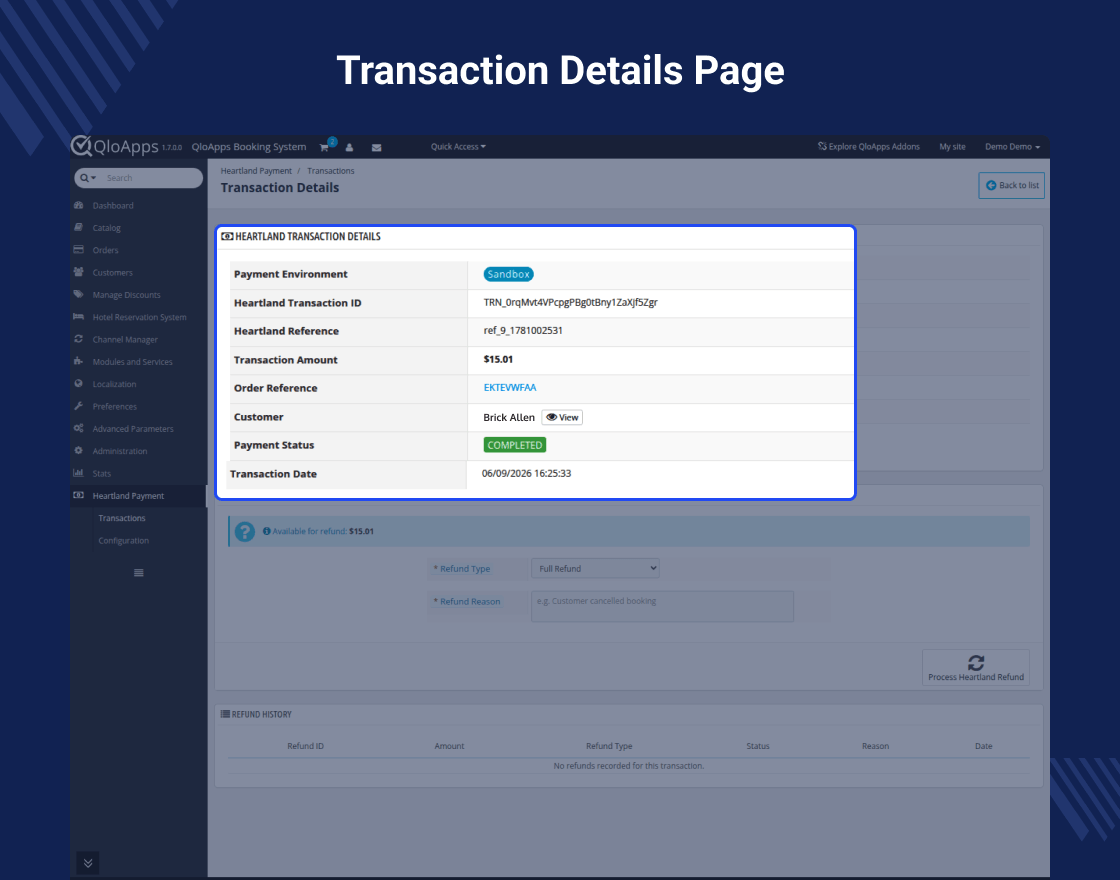Open the Transactions submenu item

click(121, 518)
